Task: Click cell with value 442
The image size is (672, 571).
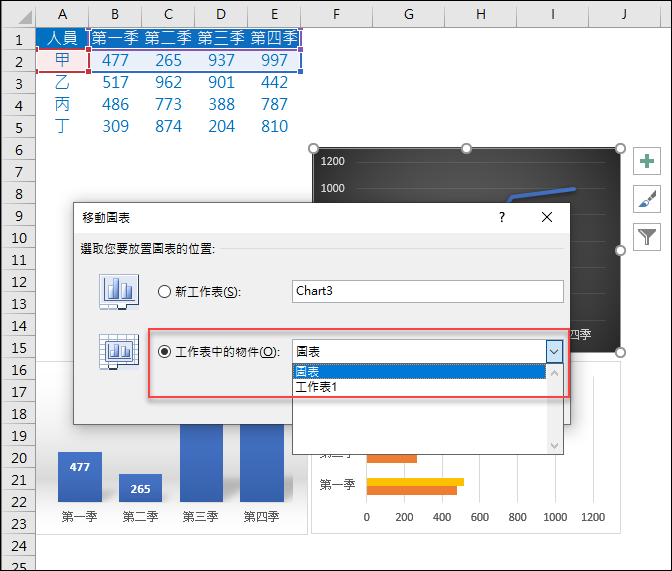Action: coord(274,82)
